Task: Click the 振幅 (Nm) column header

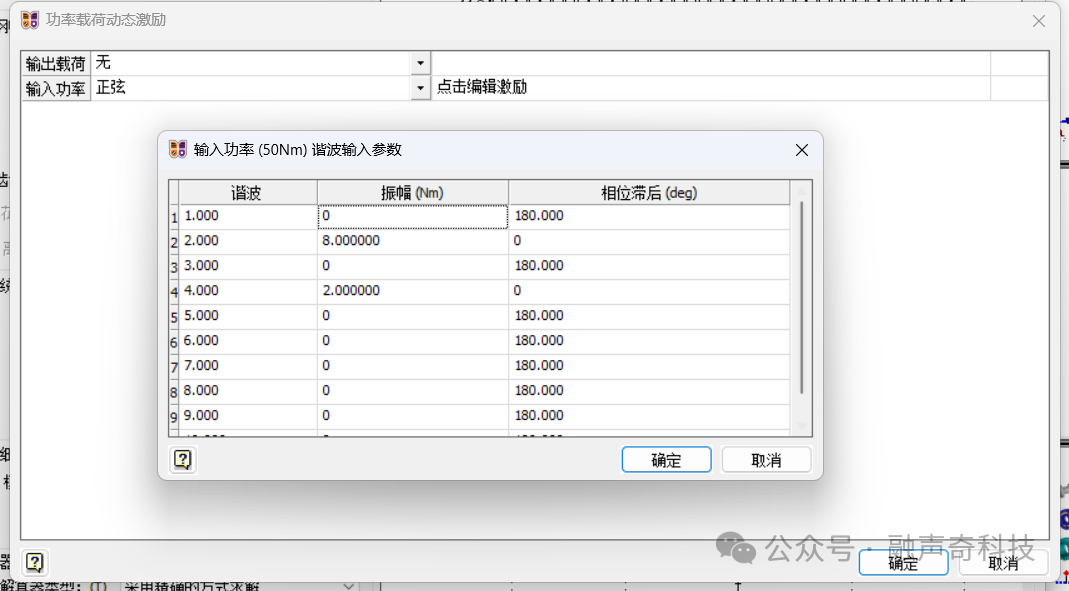Action: tap(412, 193)
